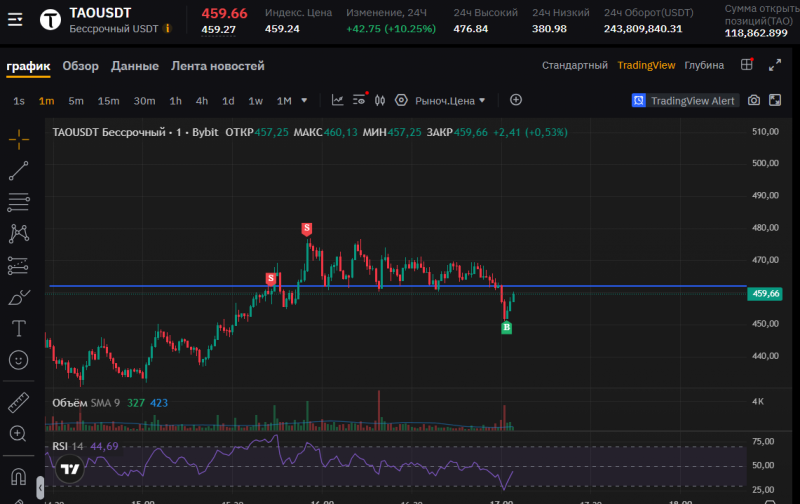
Task: Open the chart settings hexagon icon
Action: coord(401,100)
